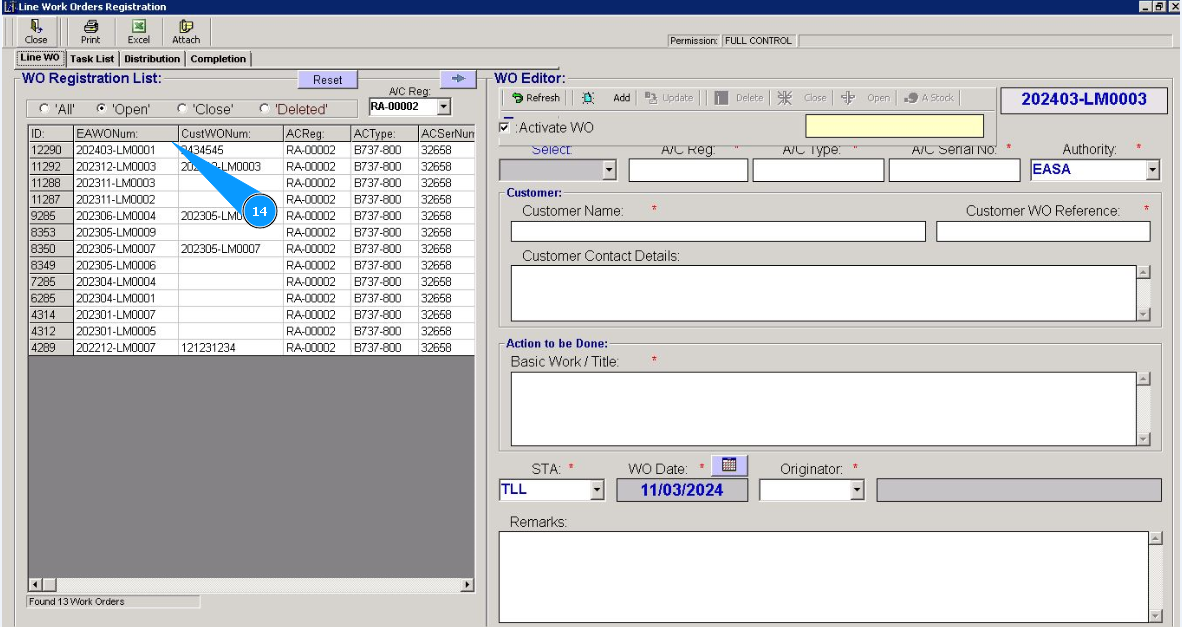The height and width of the screenshot is (629, 1182).
Task: Switch to the Task List tab
Action: [92, 59]
